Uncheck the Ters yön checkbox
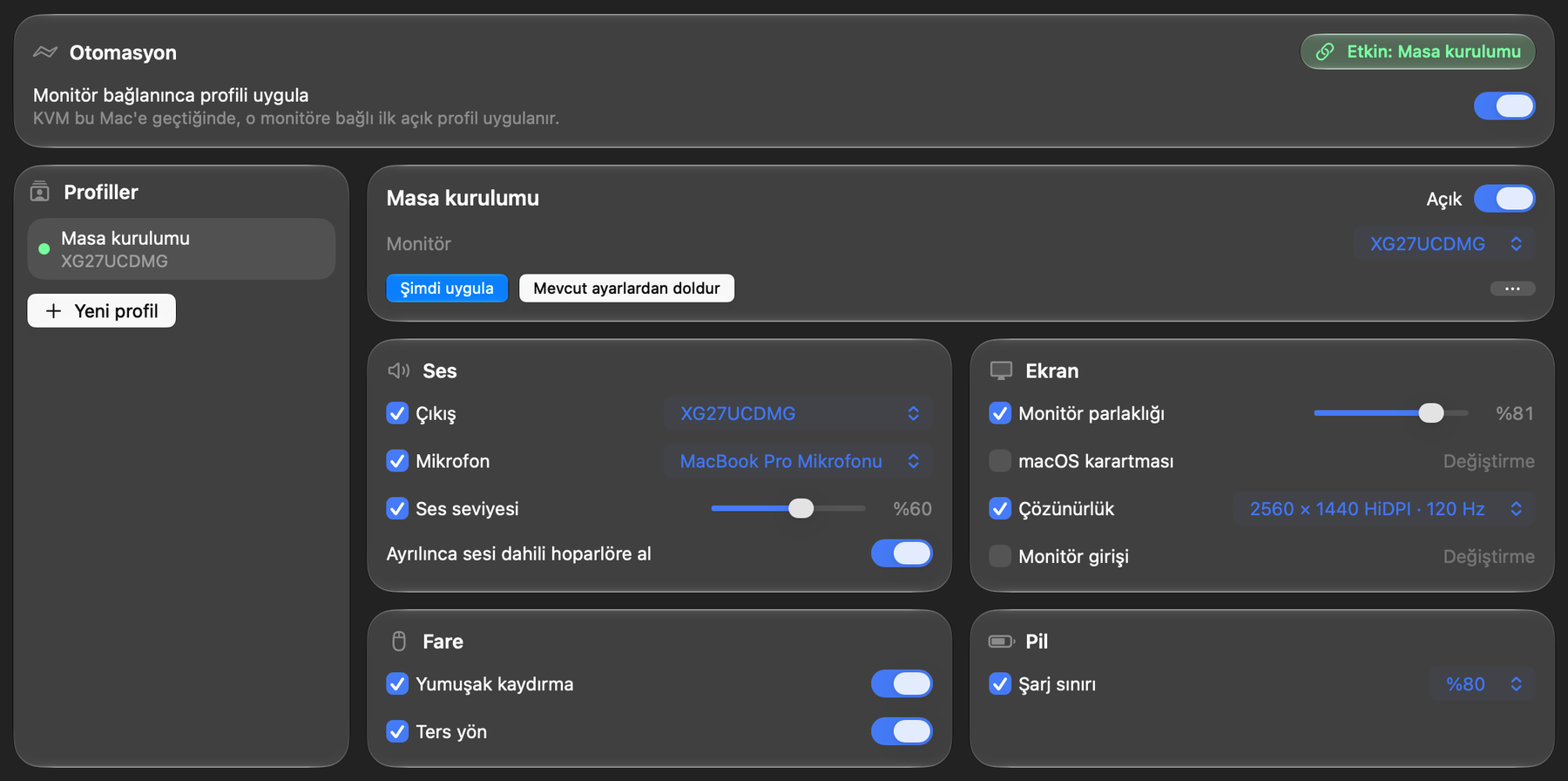 pos(397,731)
